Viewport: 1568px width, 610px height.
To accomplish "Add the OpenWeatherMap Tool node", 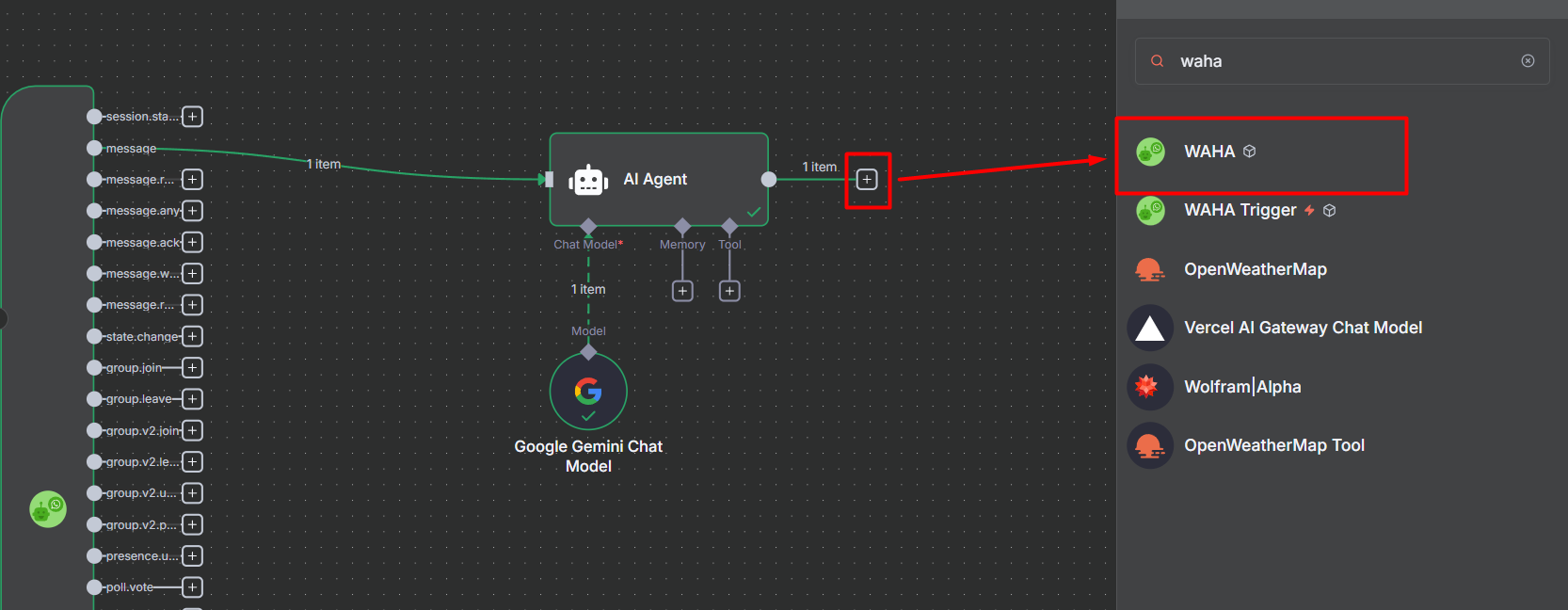I will click(1342, 445).
